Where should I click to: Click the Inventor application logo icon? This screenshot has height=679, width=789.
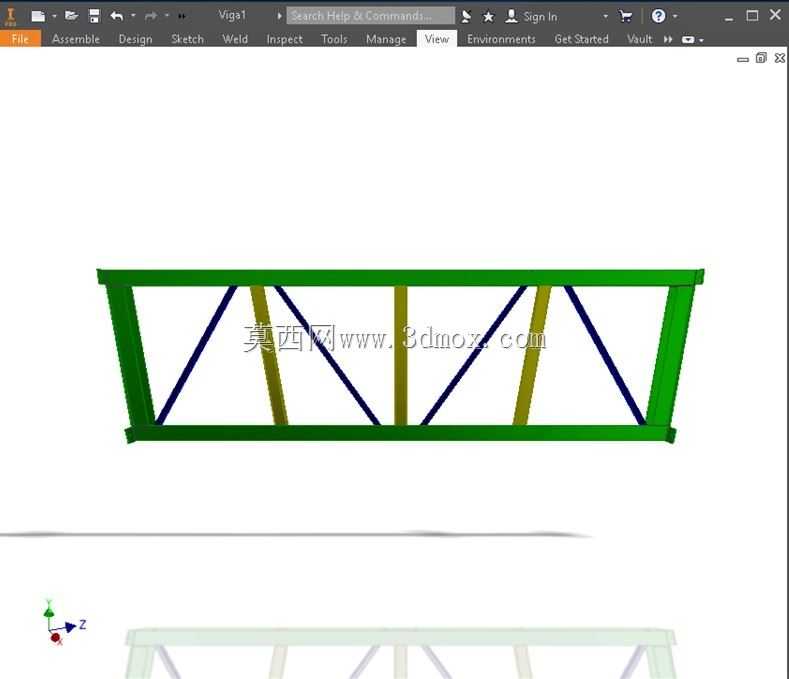[10, 16]
